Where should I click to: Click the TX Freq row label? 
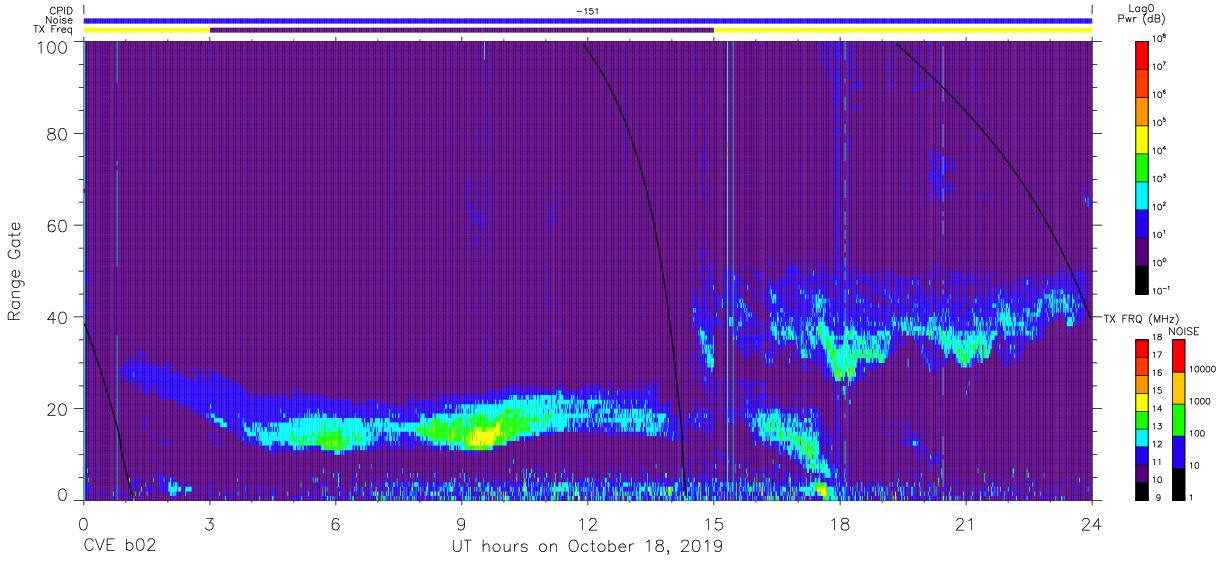[x=53, y=30]
